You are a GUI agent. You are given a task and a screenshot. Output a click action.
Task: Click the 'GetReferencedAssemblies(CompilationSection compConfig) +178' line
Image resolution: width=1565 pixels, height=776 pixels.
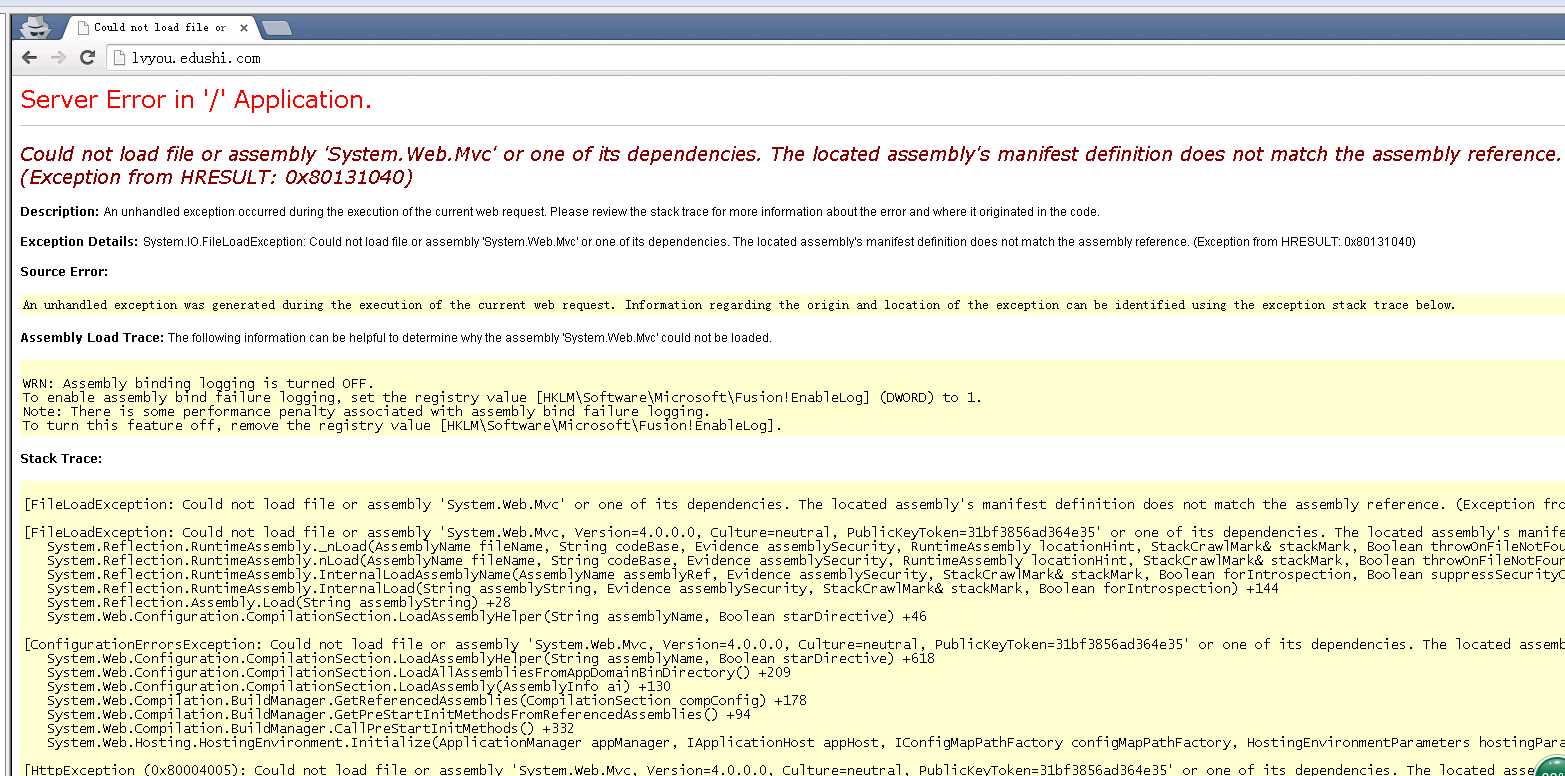click(x=426, y=701)
